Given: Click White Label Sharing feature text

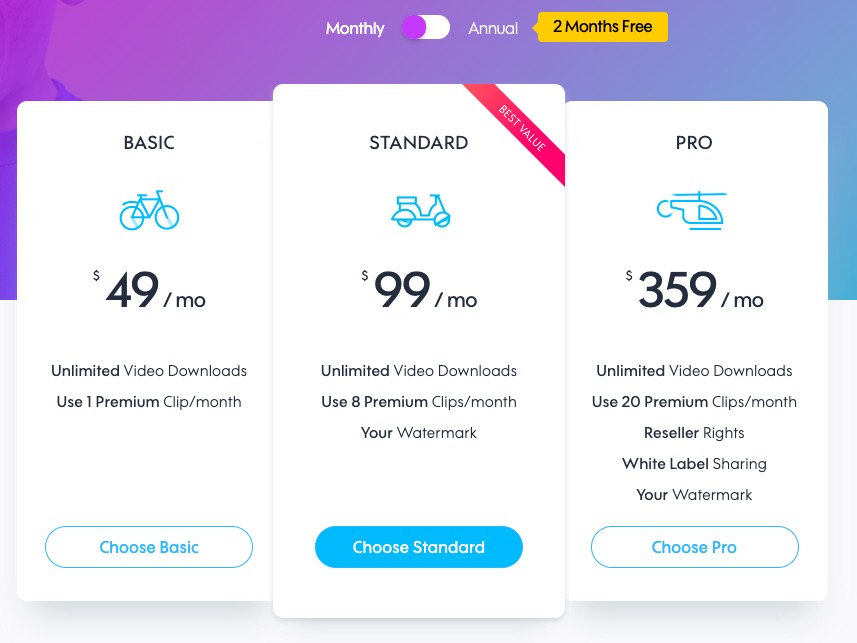Looking at the screenshot, I should click(694, 464).
